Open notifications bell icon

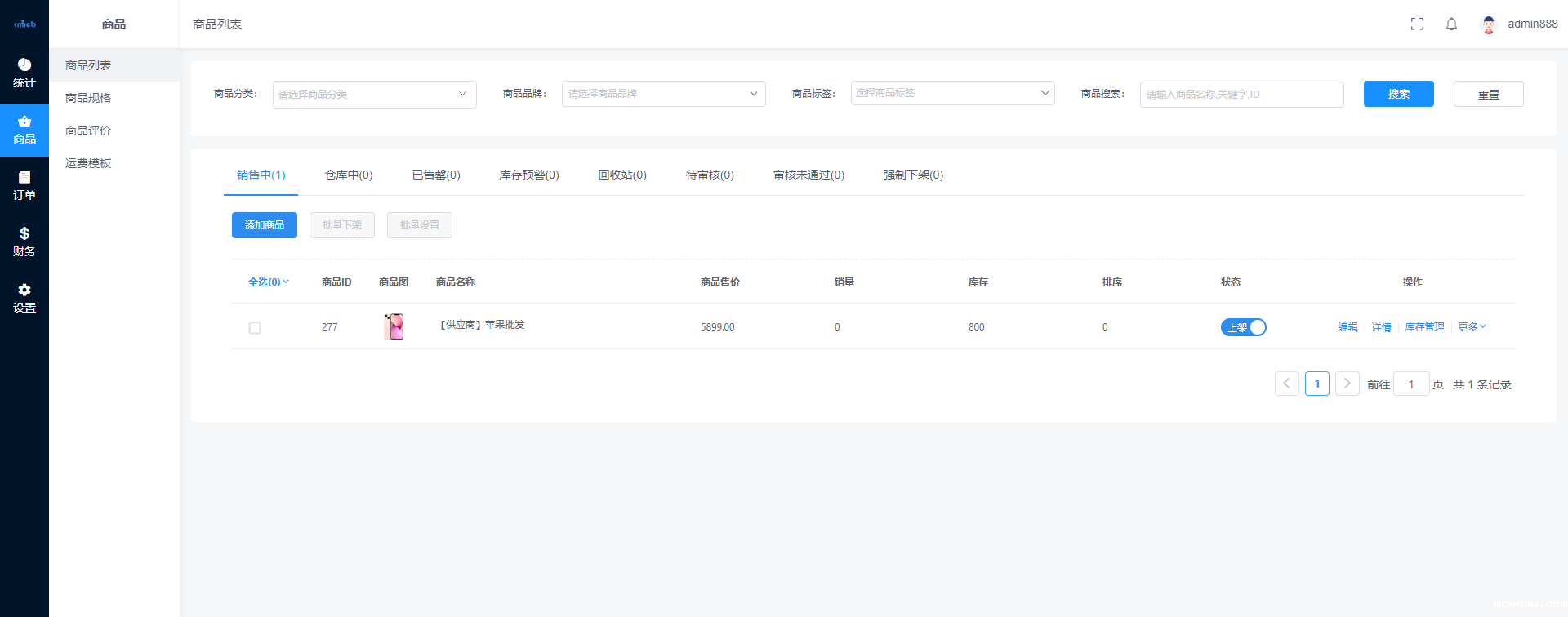[1451, 24]
